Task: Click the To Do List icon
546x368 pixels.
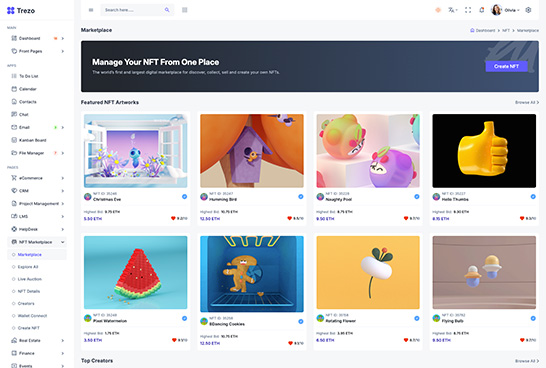Action: (14, 76)
